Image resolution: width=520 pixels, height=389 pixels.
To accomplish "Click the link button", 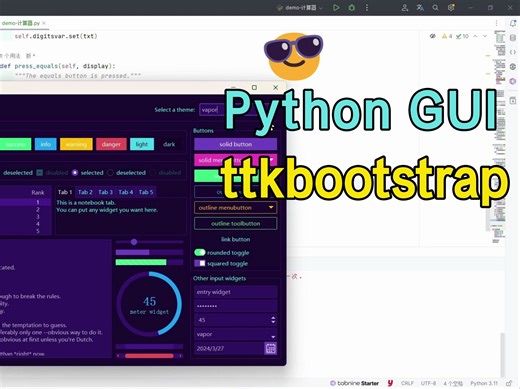I will point(235,239).
